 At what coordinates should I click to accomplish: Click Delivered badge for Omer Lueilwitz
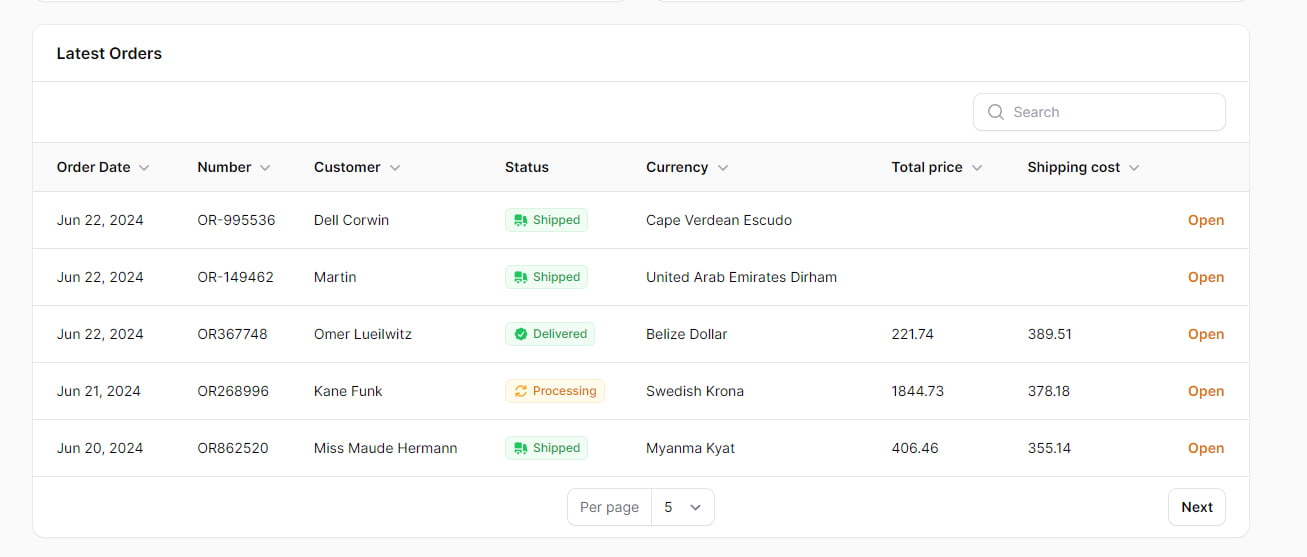click(549, 334)
